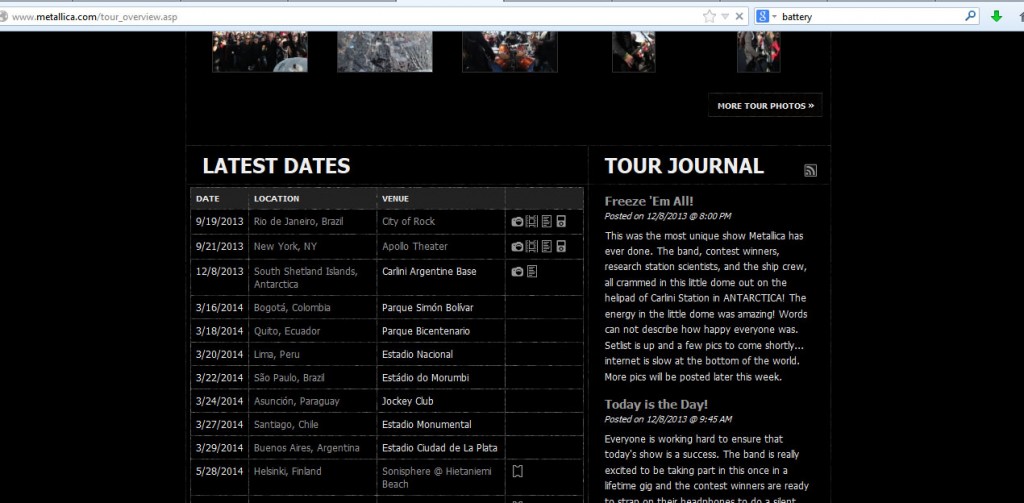Click 'Apollo Theater' venue
The width and height of the screenshot is (1024, 503).
(415, 246)
